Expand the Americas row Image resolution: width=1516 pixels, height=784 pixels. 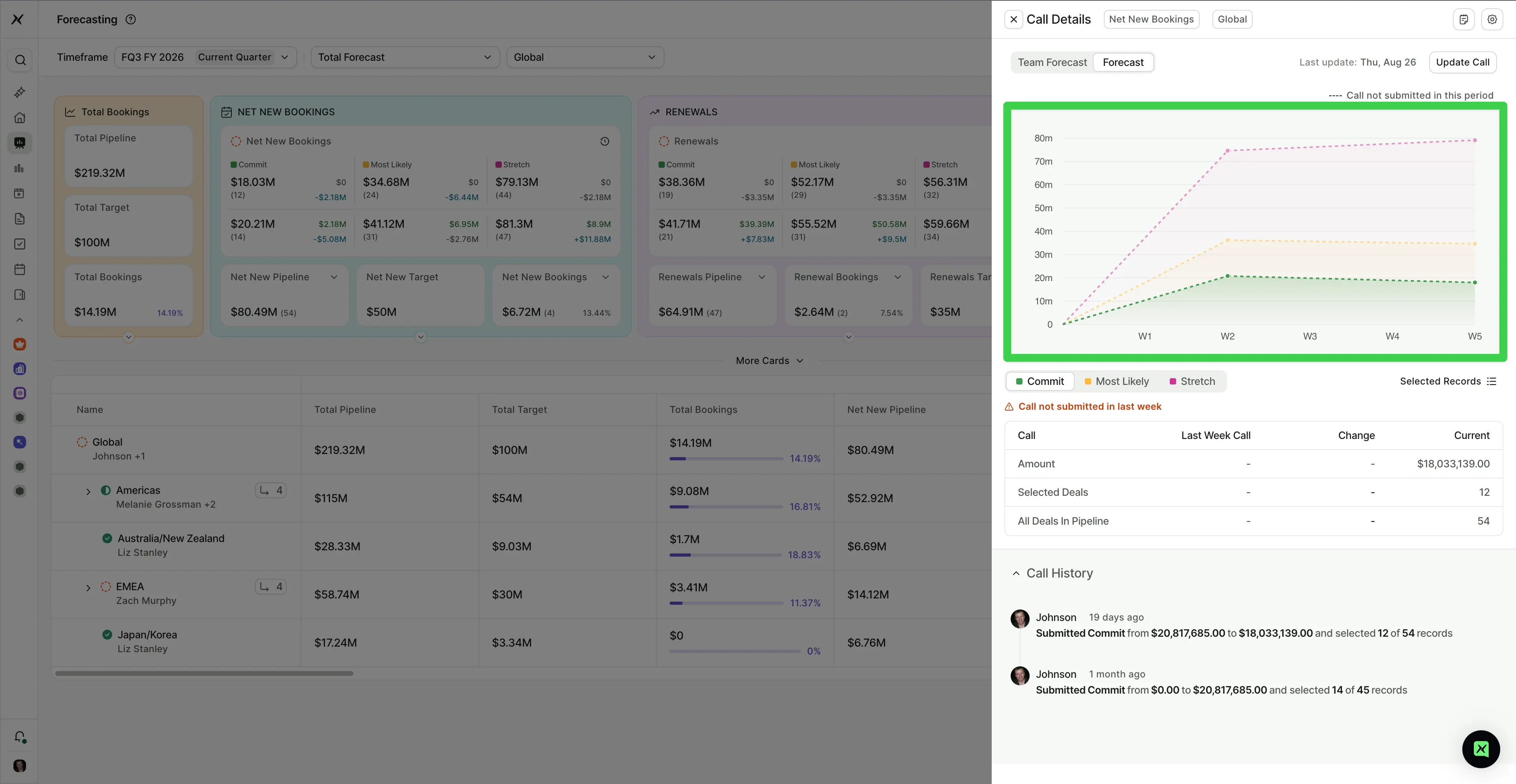(x=88, y=491)
